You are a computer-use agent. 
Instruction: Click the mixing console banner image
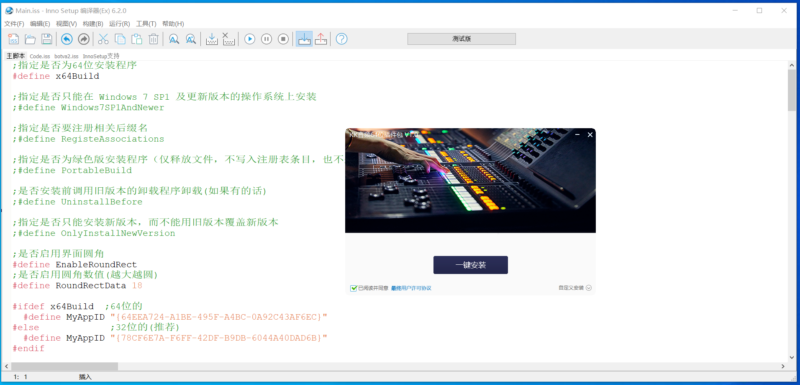(x=470, y=181)
